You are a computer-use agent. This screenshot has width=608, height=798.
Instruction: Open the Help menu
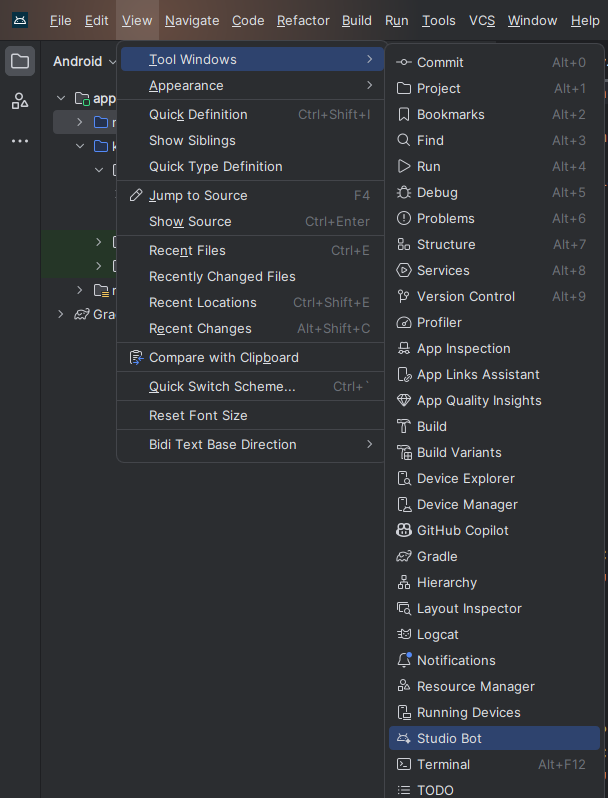point(585,21)
